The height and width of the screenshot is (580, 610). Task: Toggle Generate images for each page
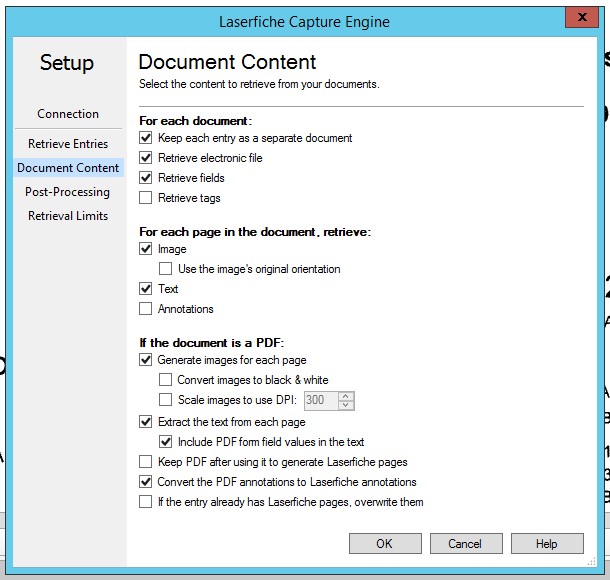point(145,359)
